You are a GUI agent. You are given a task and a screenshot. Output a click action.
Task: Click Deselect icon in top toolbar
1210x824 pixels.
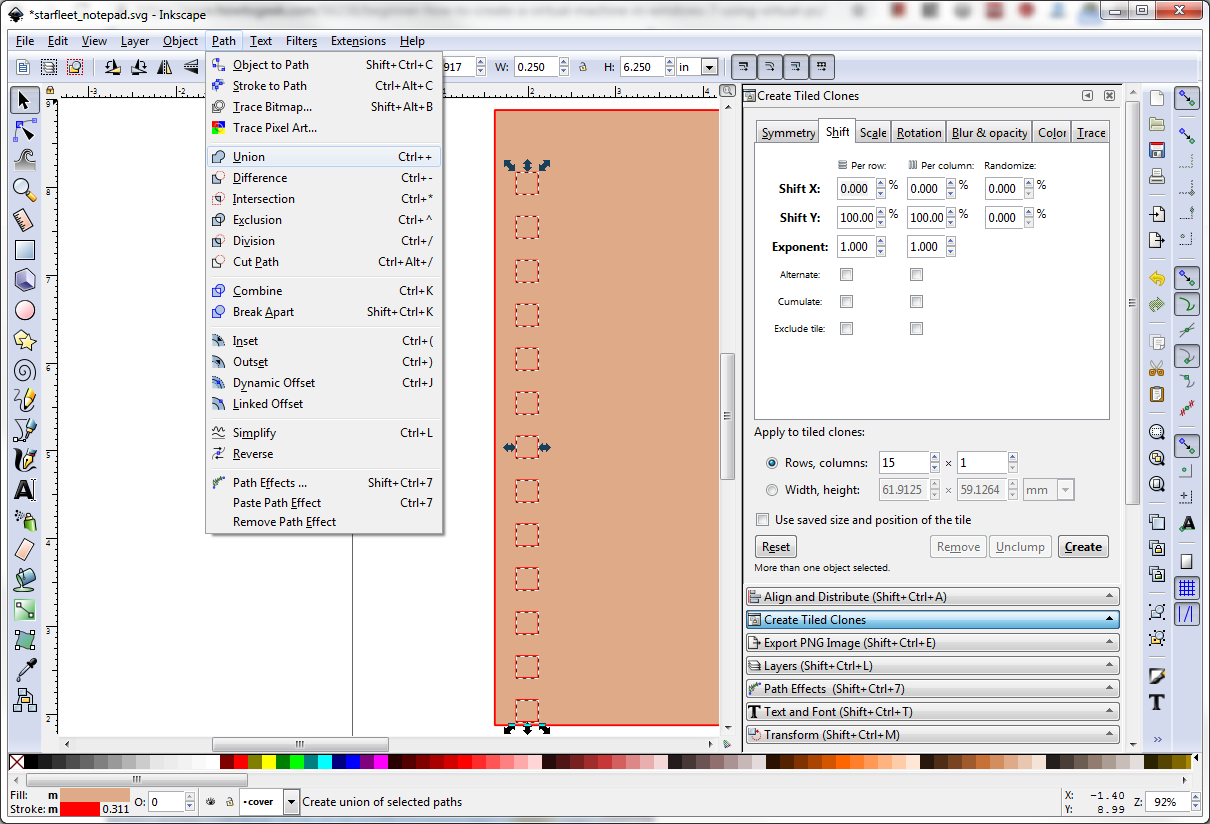coord(75,67)
